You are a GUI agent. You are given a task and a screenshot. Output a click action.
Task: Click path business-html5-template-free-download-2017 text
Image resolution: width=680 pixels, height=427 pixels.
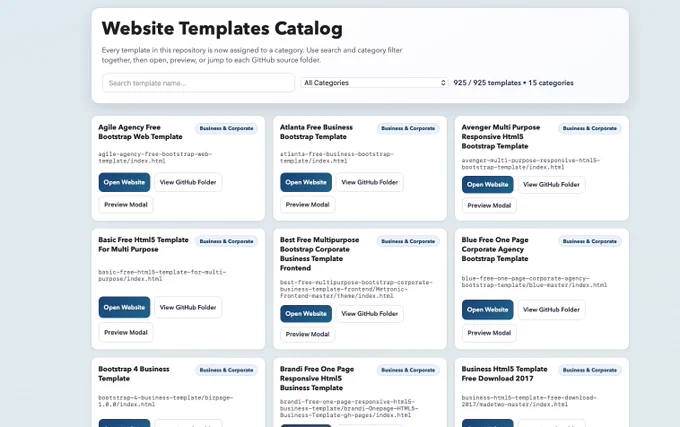tap(529, 401)
